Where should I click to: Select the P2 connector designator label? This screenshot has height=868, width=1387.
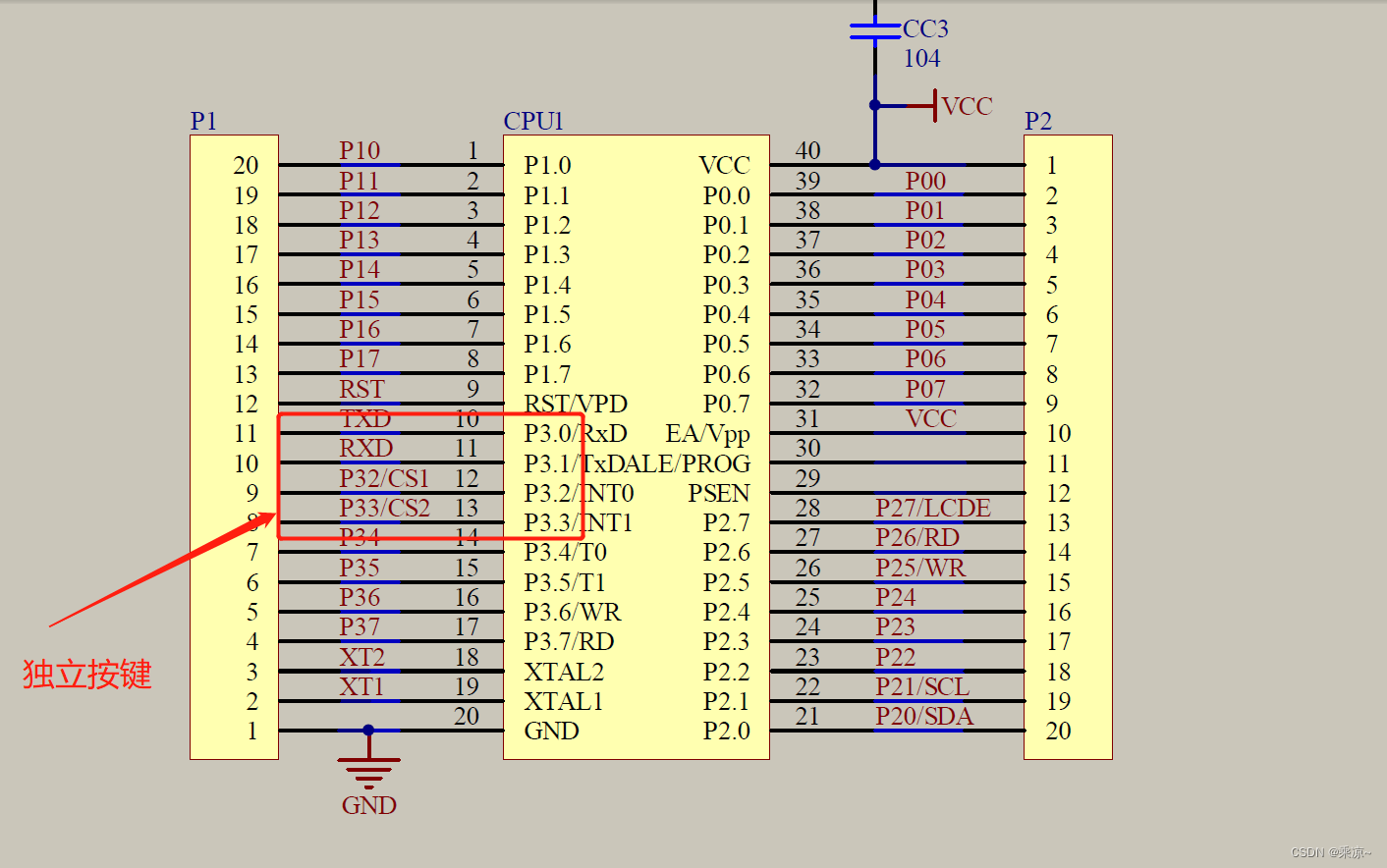pyautogui.click(x=1038, y=121)
